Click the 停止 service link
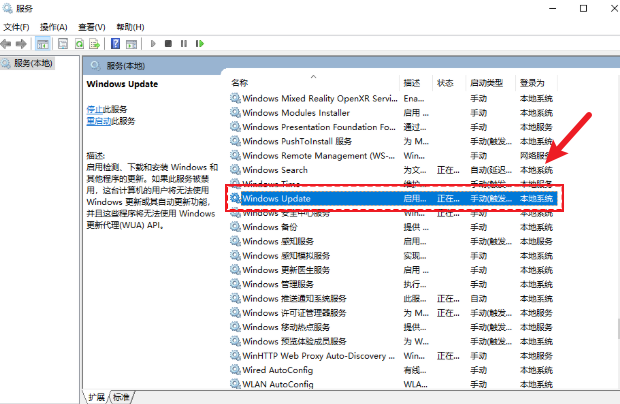Image resolution: width=620 pixels, height=404 pixels. click(95, 109)
